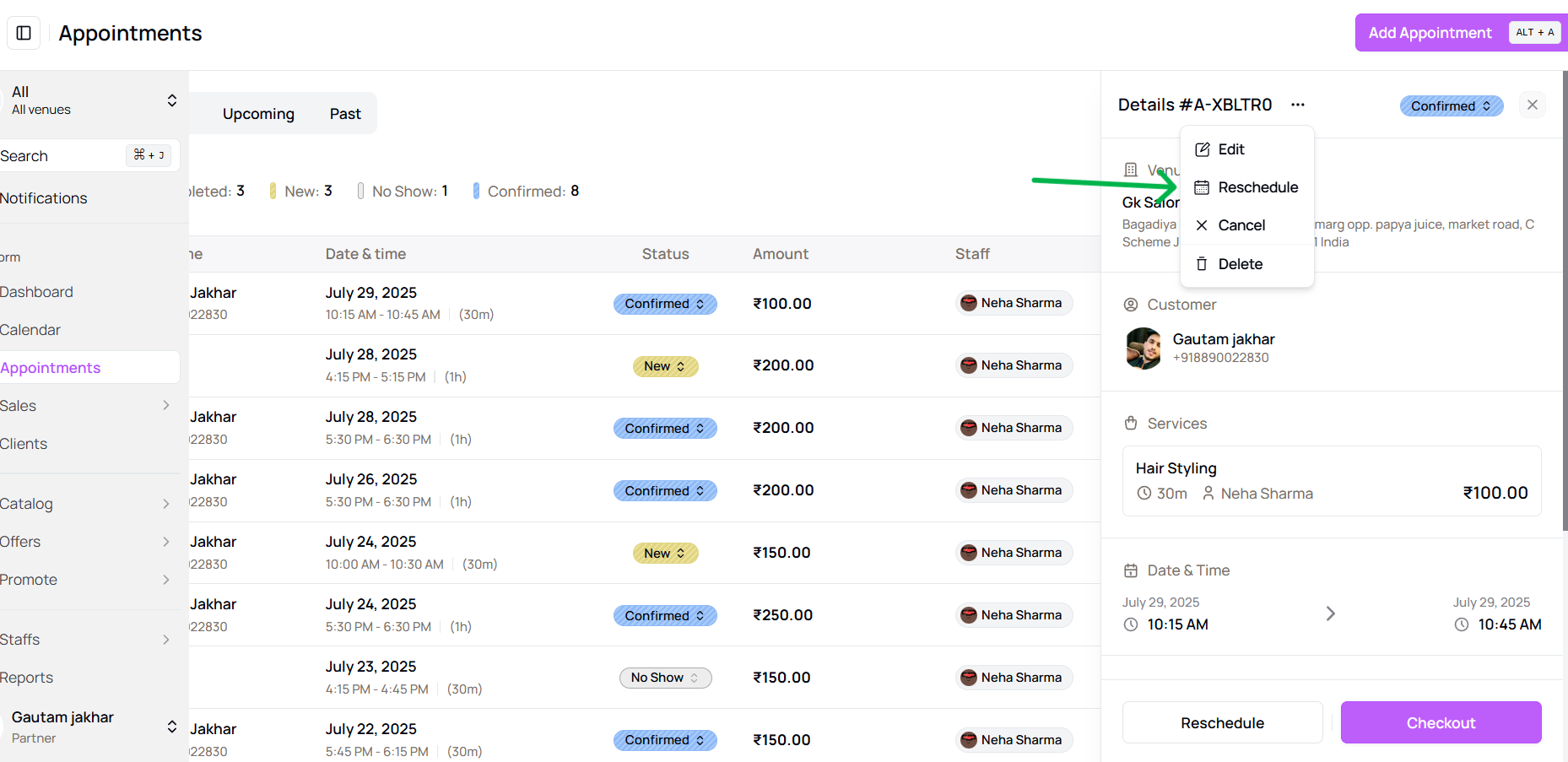Expand the Offers sidebar submenu

[x=166, y=542]
